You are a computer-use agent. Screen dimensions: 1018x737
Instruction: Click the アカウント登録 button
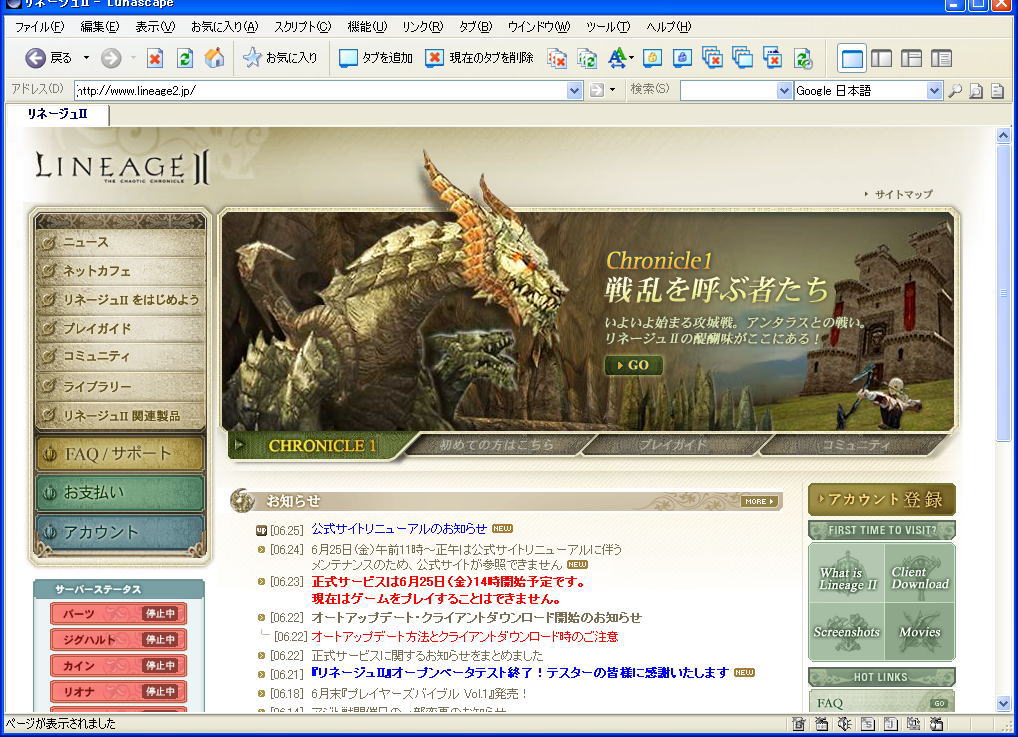(881, 499)
